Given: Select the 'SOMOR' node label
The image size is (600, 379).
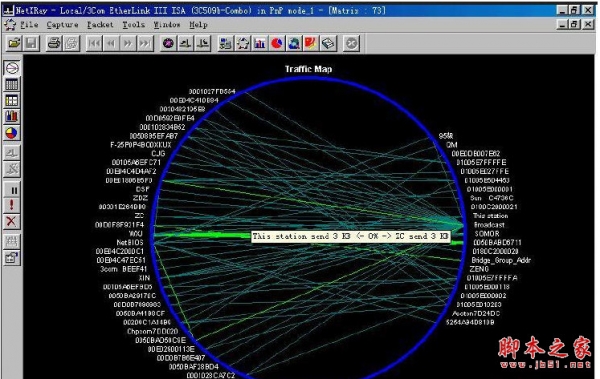Looking at the screenshot, I should tap(487, 234).
